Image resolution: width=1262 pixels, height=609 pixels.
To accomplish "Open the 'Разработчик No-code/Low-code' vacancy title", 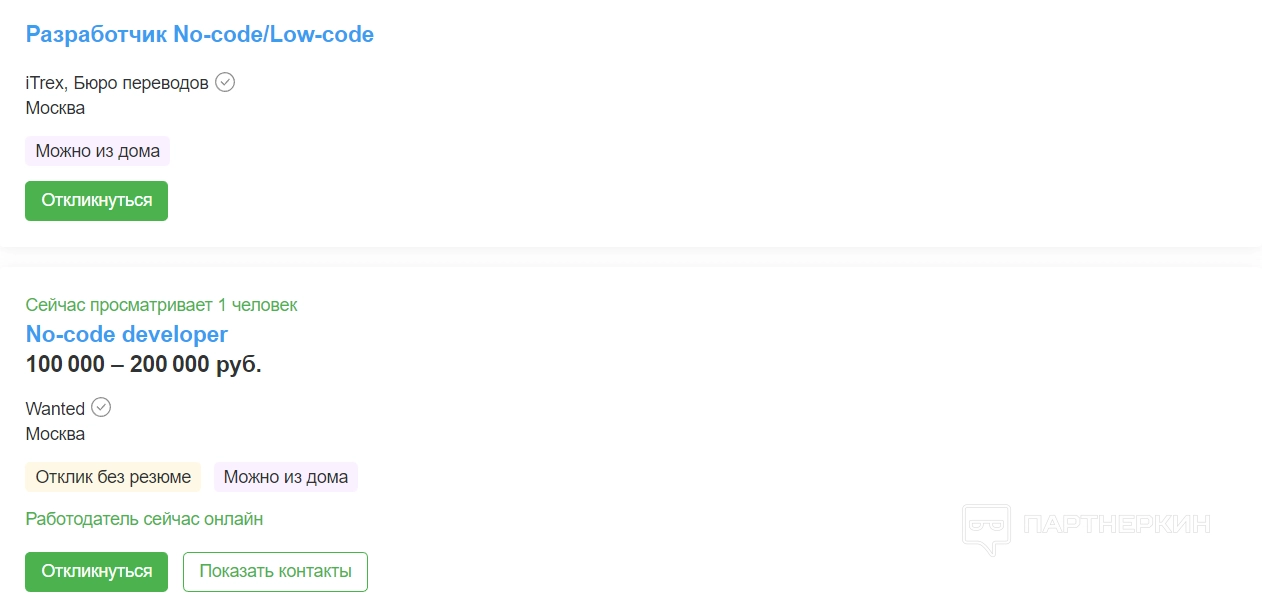I will [x=200, y=35].
